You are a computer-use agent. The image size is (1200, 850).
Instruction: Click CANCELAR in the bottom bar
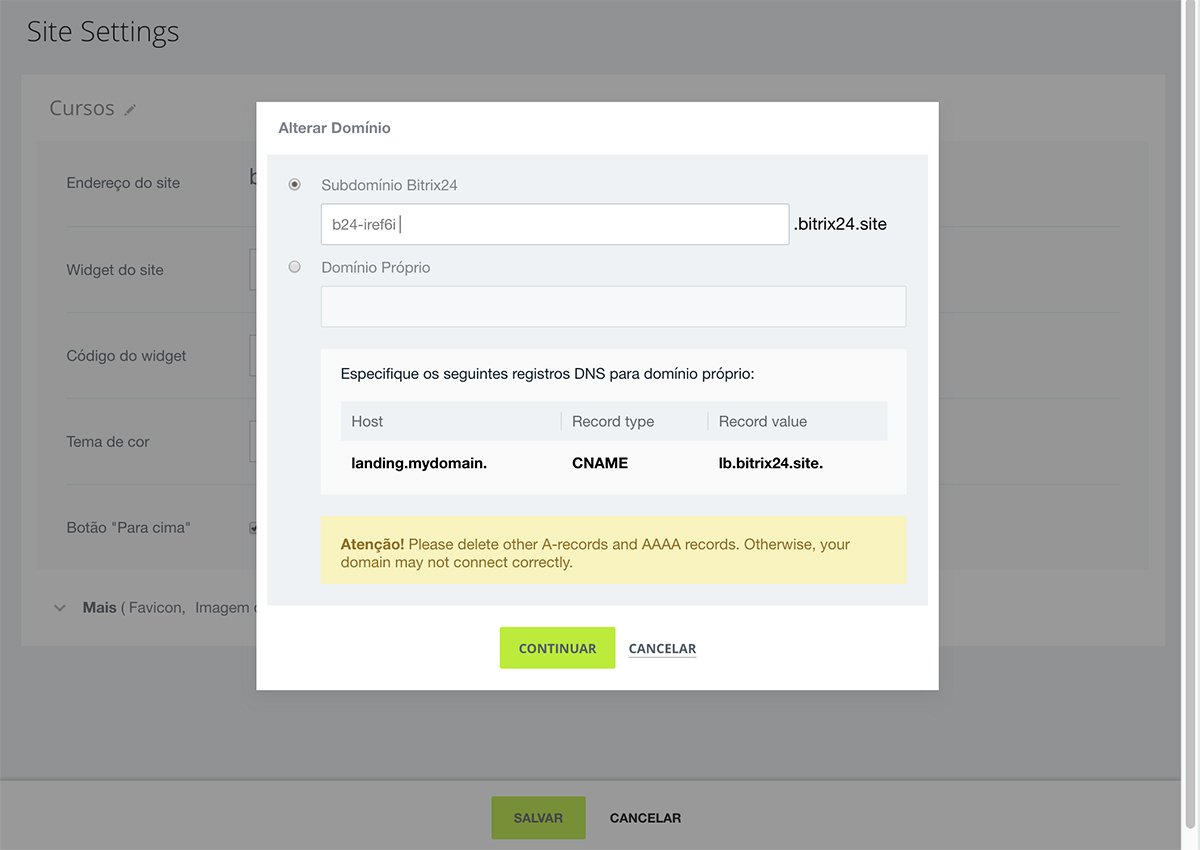[x=645, y=818]
